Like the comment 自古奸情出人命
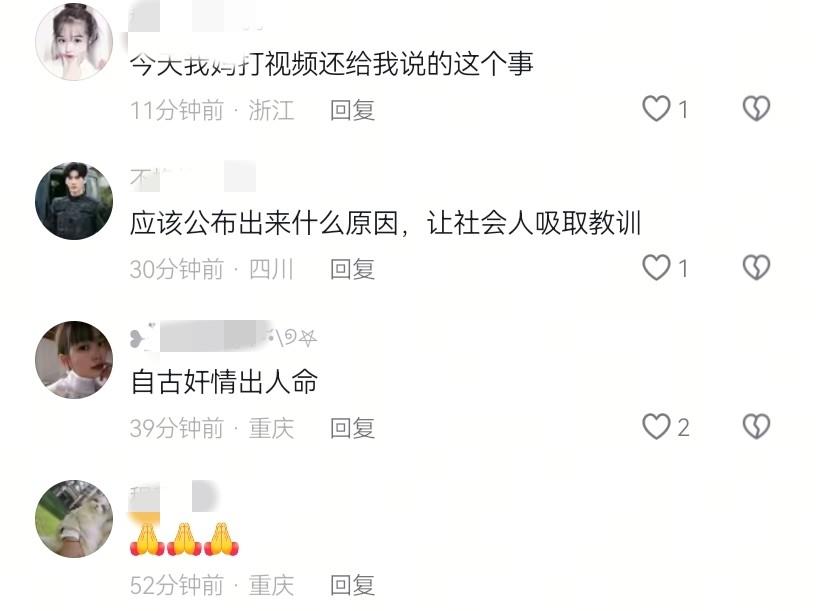The width and height of the screenshot is (816, 611). pos(657,427)
